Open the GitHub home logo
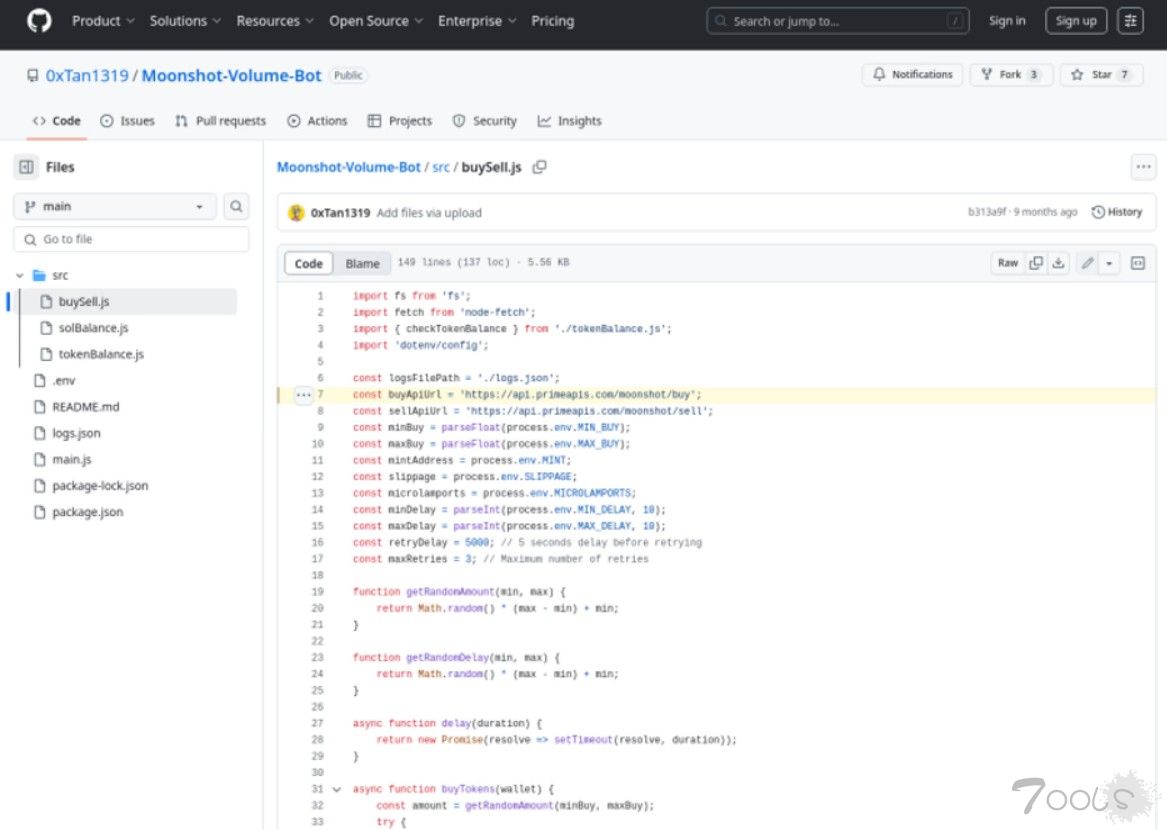The image size is (1167, 830). click(39, 21)
